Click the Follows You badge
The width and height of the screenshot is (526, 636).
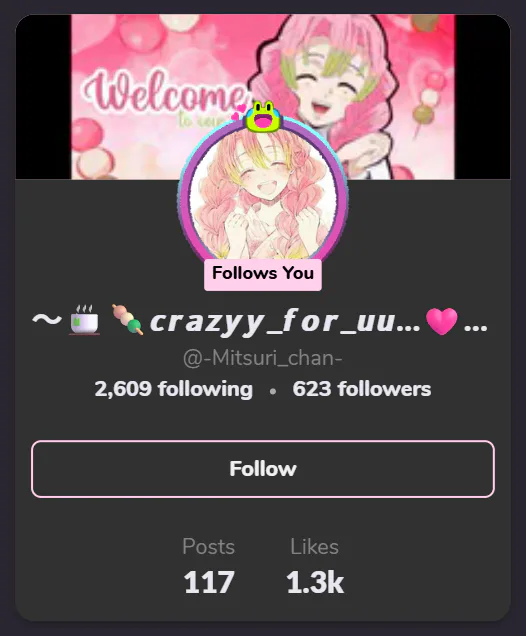click(x=263, y=275)
